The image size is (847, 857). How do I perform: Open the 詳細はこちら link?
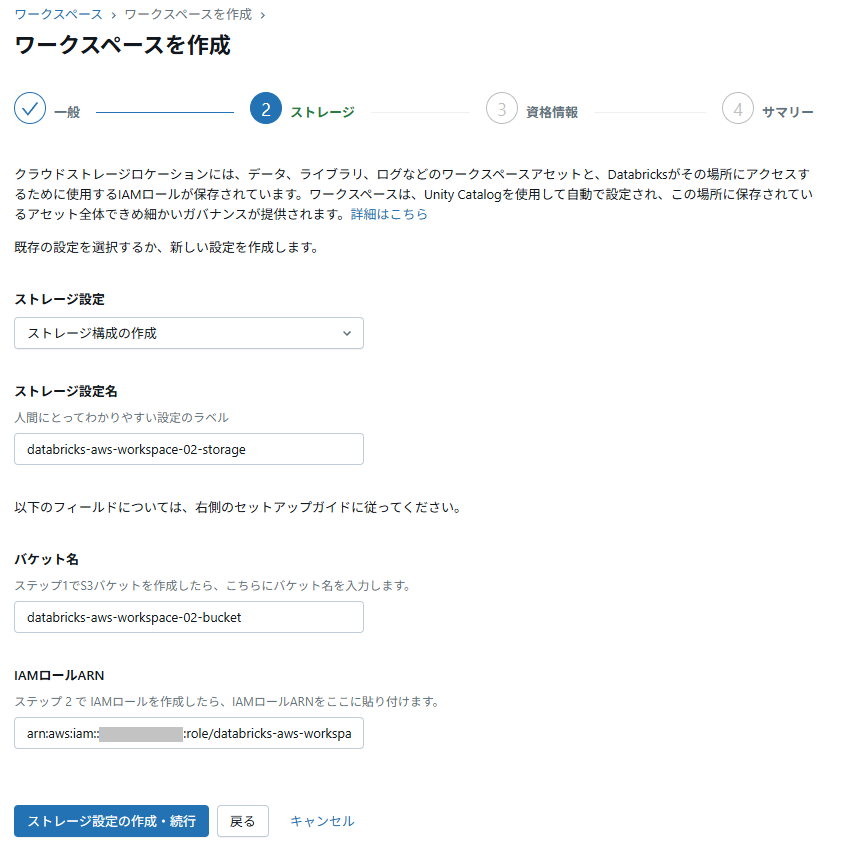[x=389, y=214]
